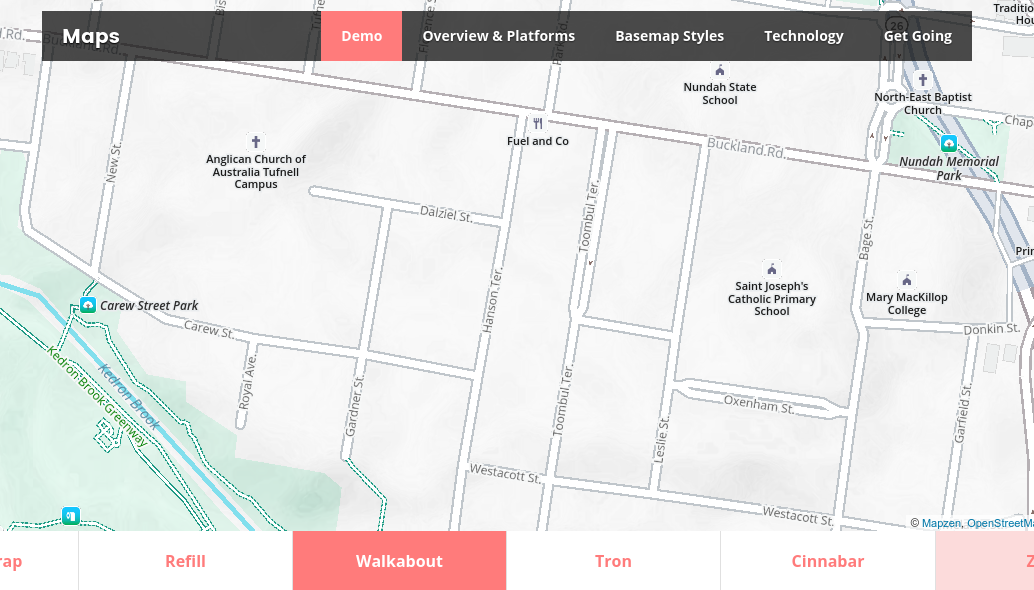This screenshot has height=590, width=1034.
Task: Open the Basemap Styles menu item
Action: pyautogui.click(x=669, y=36)
